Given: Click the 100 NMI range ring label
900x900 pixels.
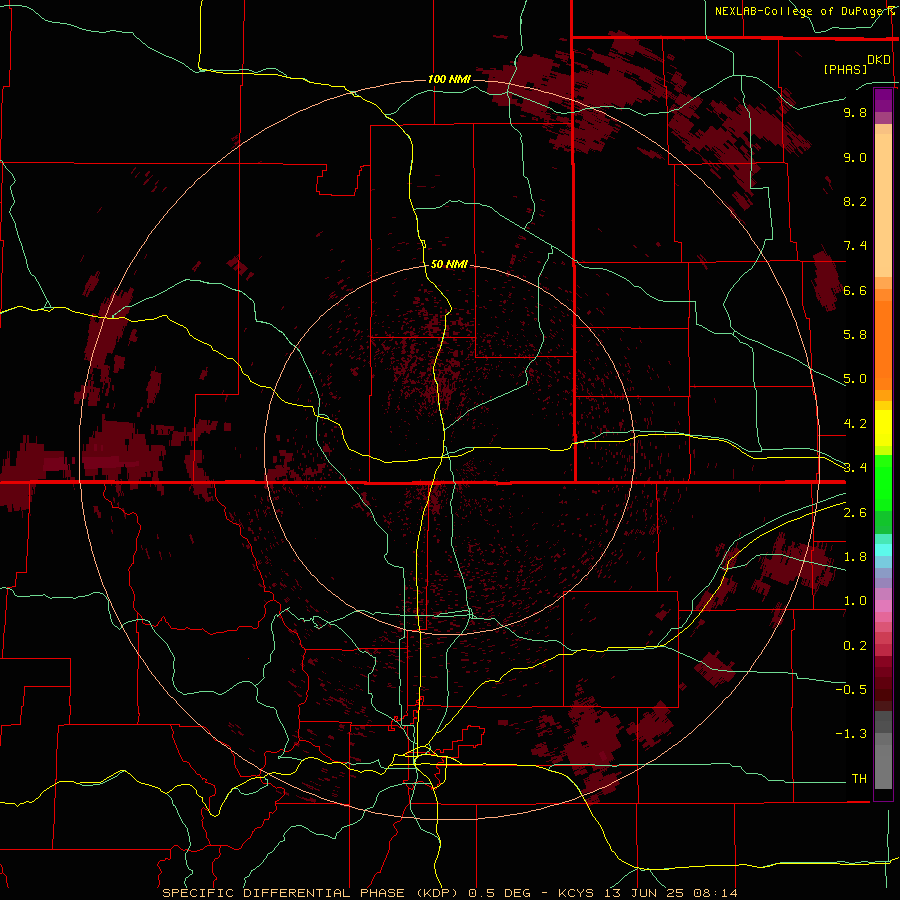Looking at the screenshot, I should [449, 79].
